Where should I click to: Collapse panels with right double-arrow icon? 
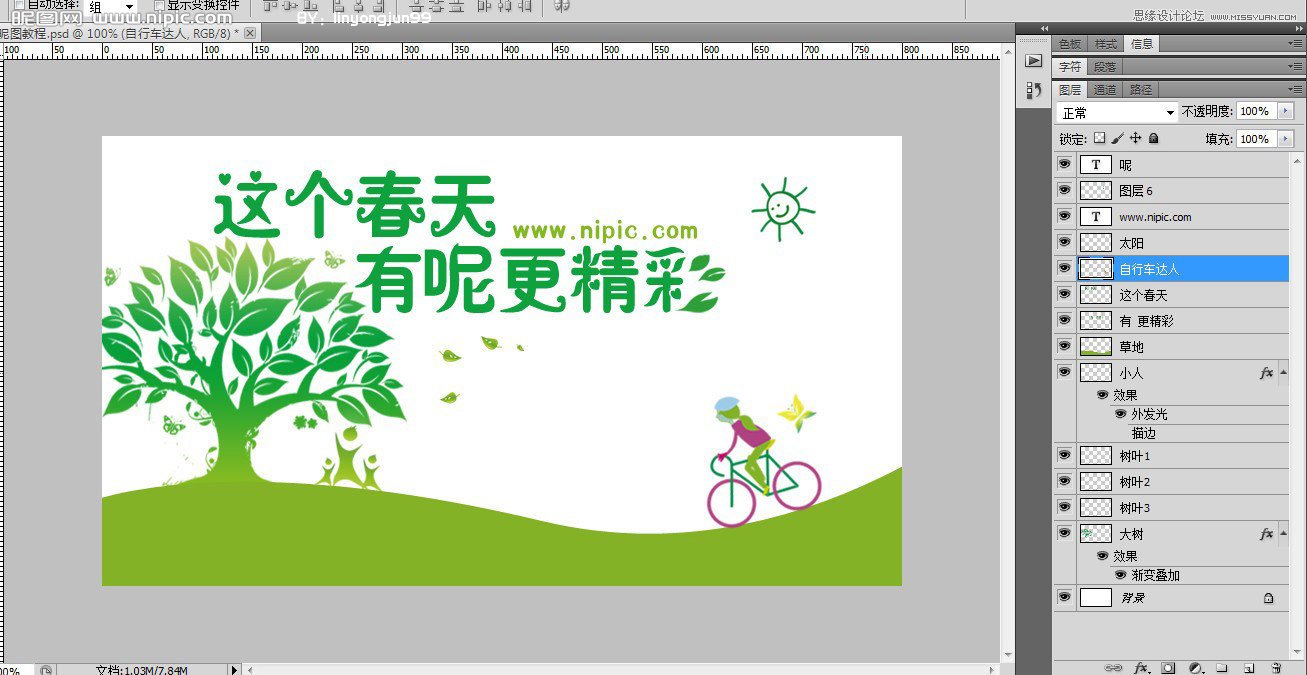(x=1297, y=27)
